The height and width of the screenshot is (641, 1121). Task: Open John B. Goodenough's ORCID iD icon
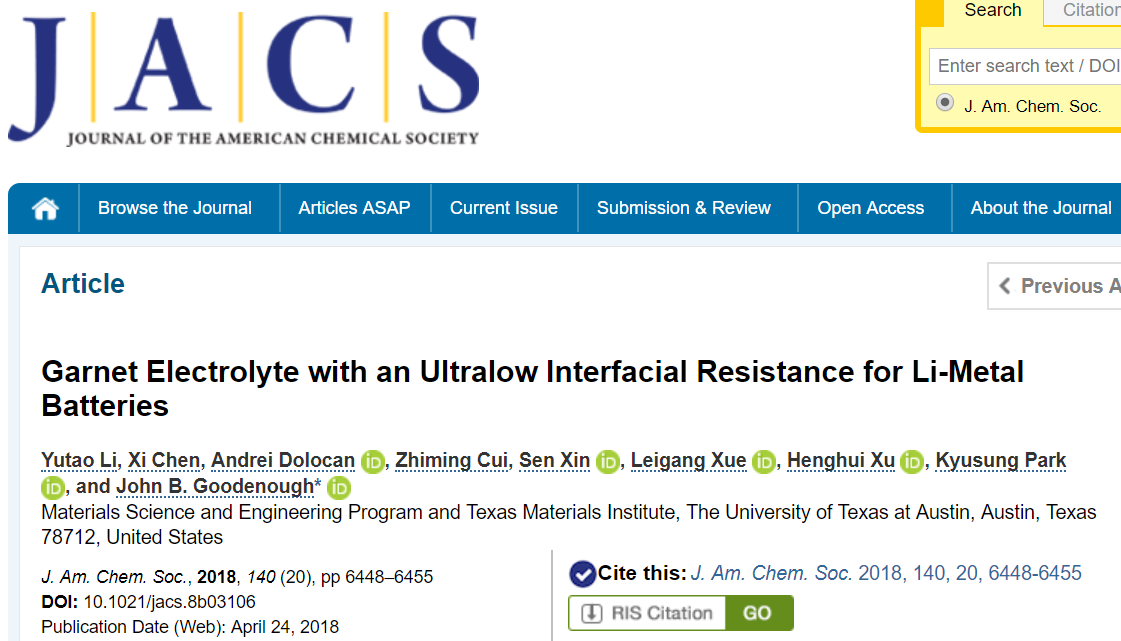[x=339, y=488]
